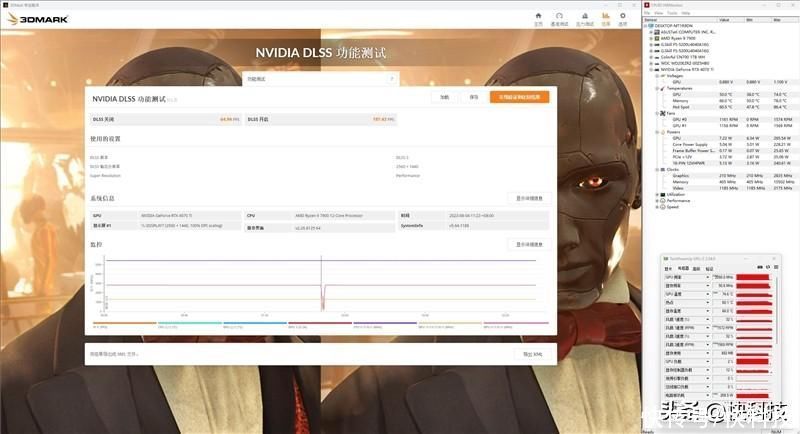Click HWMonitor app title icon

coord(647,5)
